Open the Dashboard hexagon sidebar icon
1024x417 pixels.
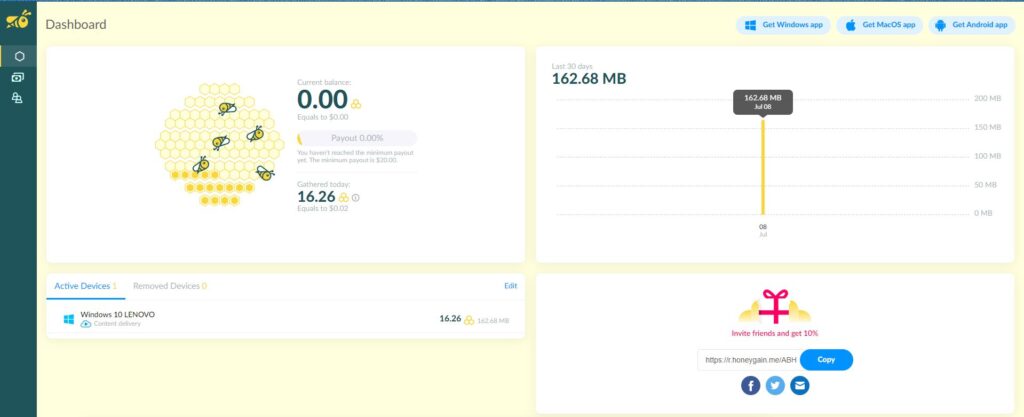pos(19,56)
